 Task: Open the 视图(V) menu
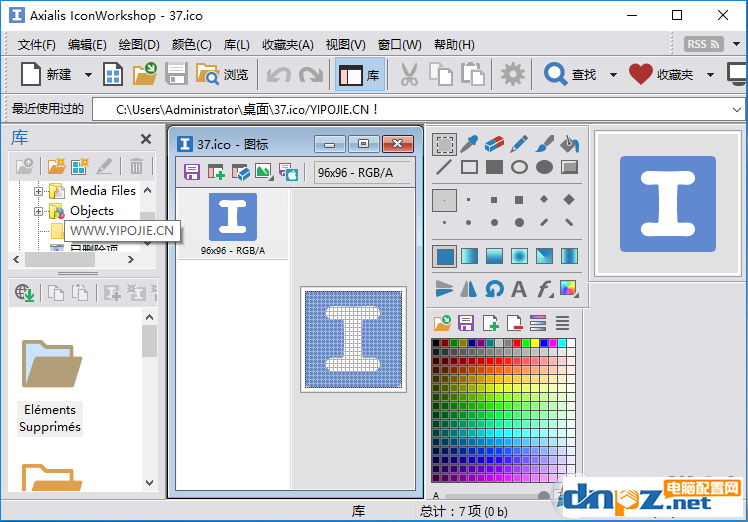345,45
